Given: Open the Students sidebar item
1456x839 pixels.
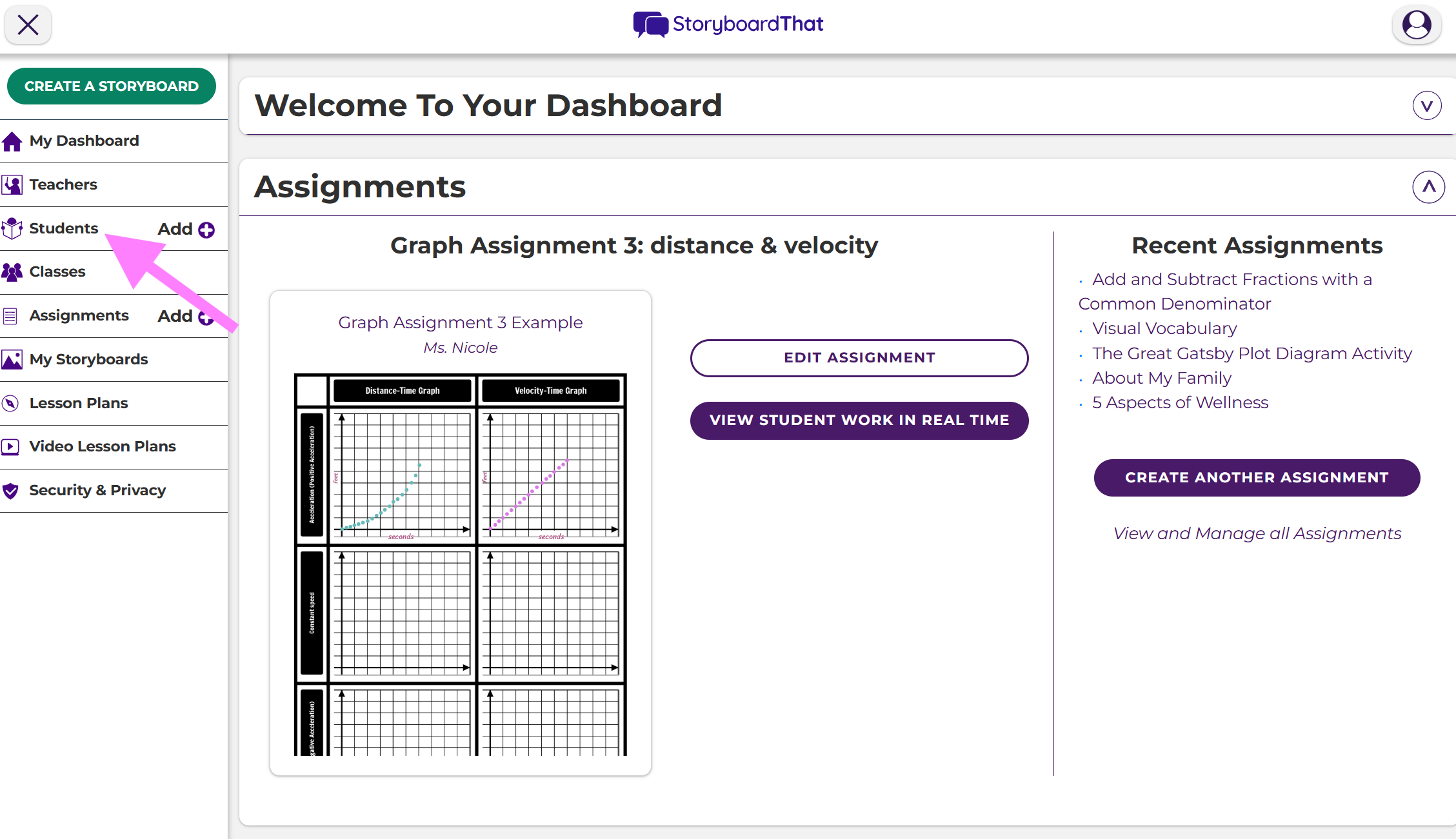Looking at the screenshot, I should [63, 228].
